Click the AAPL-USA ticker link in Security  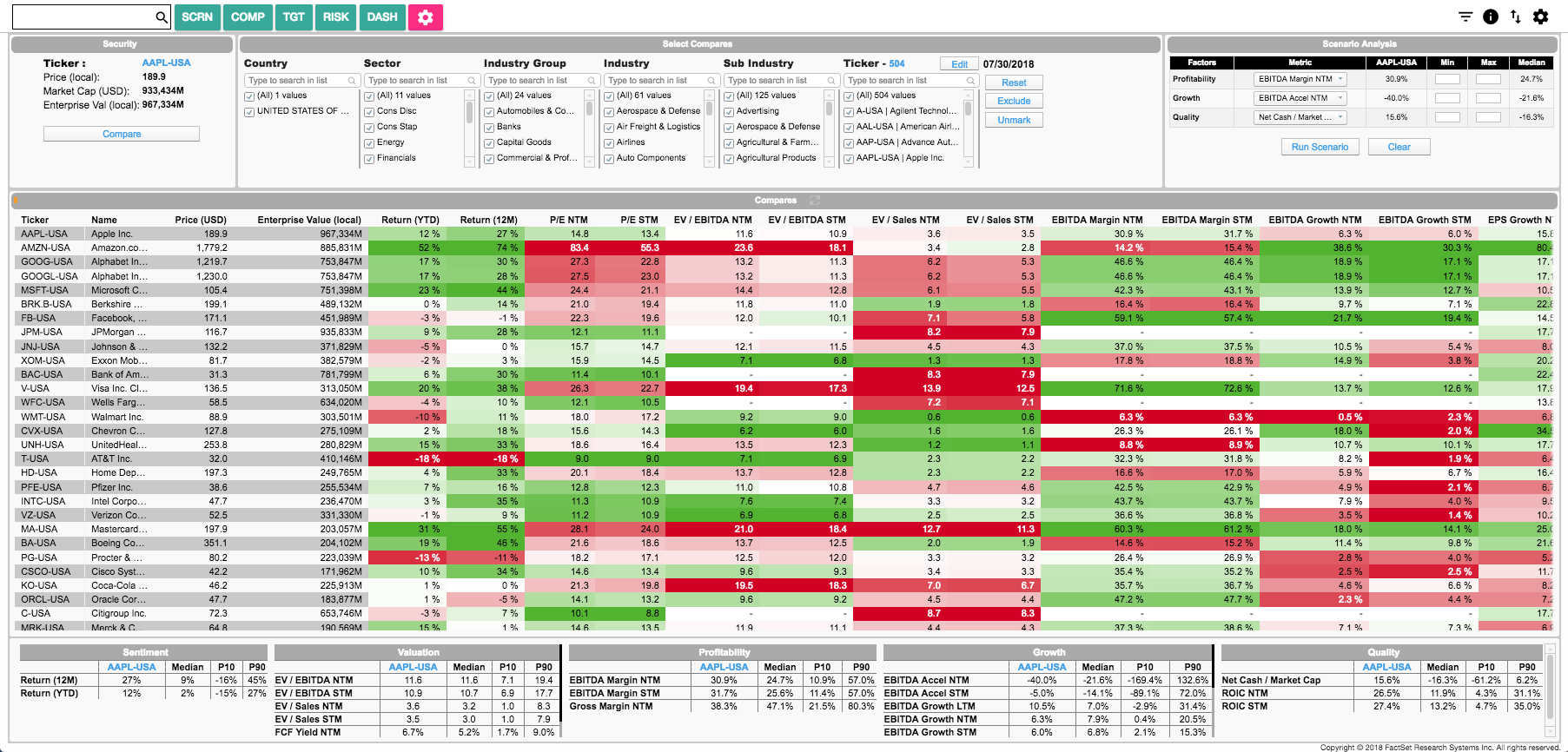coord(166,63)
